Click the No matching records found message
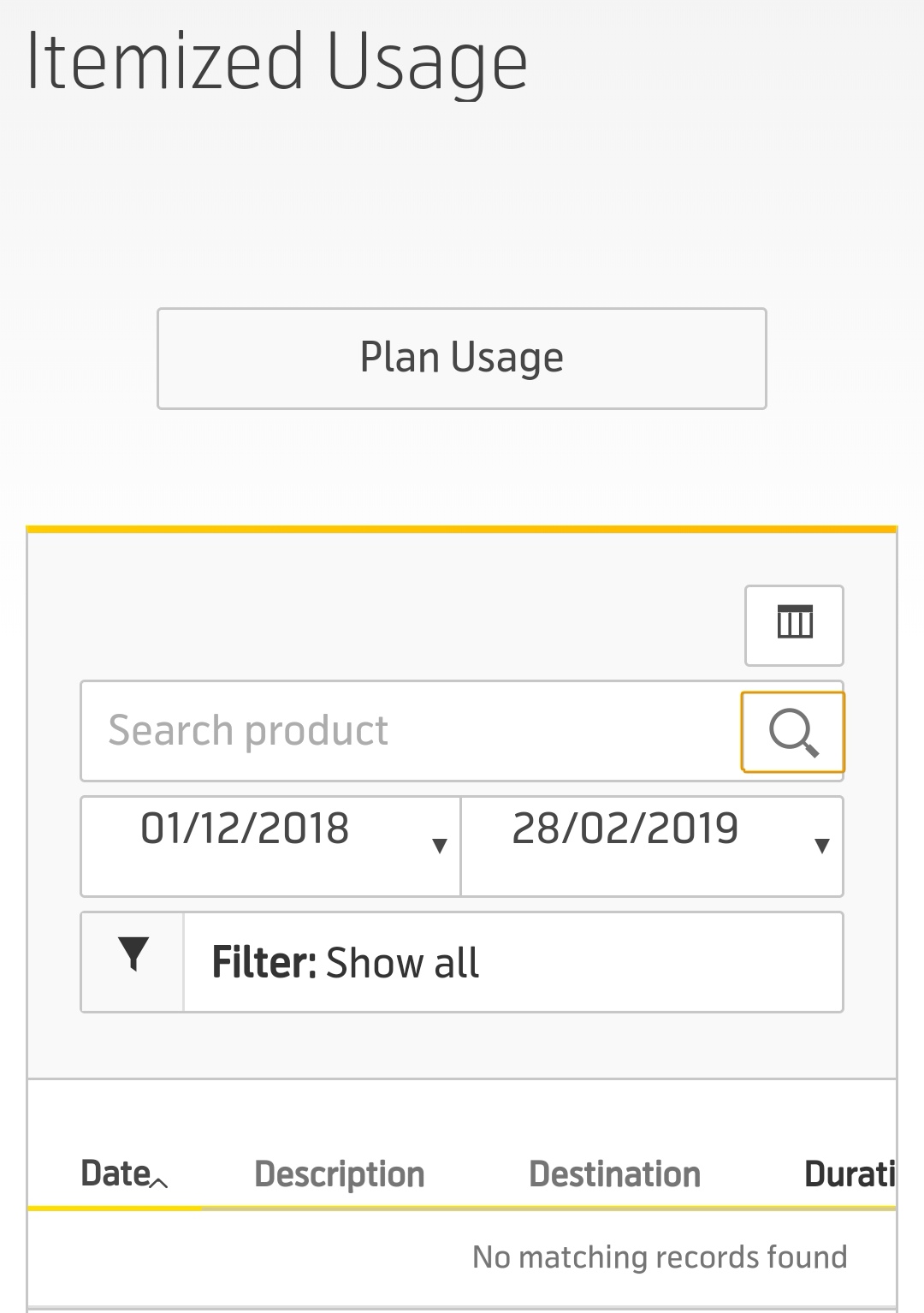 pos(660,1257)
